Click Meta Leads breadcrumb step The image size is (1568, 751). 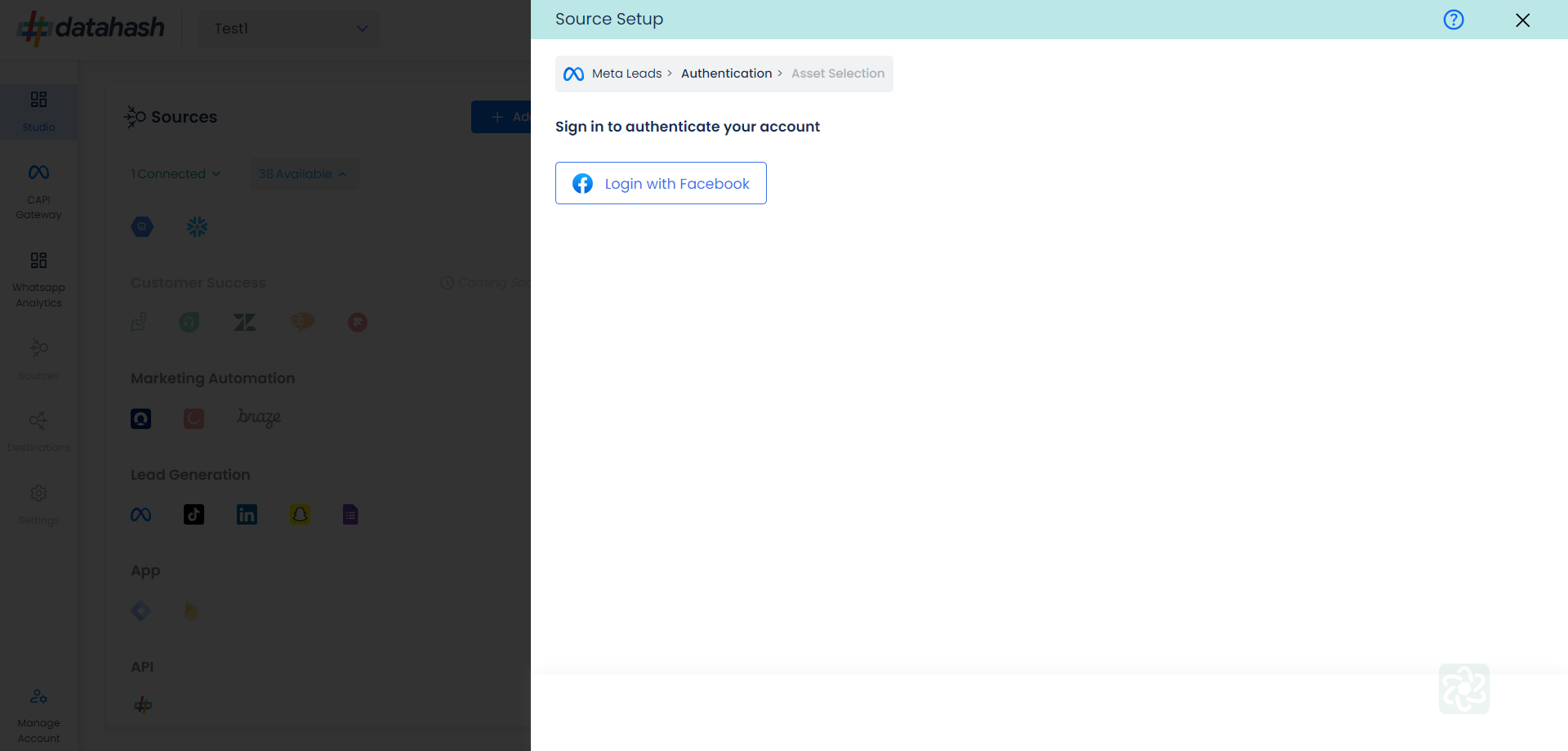(626, 74)
